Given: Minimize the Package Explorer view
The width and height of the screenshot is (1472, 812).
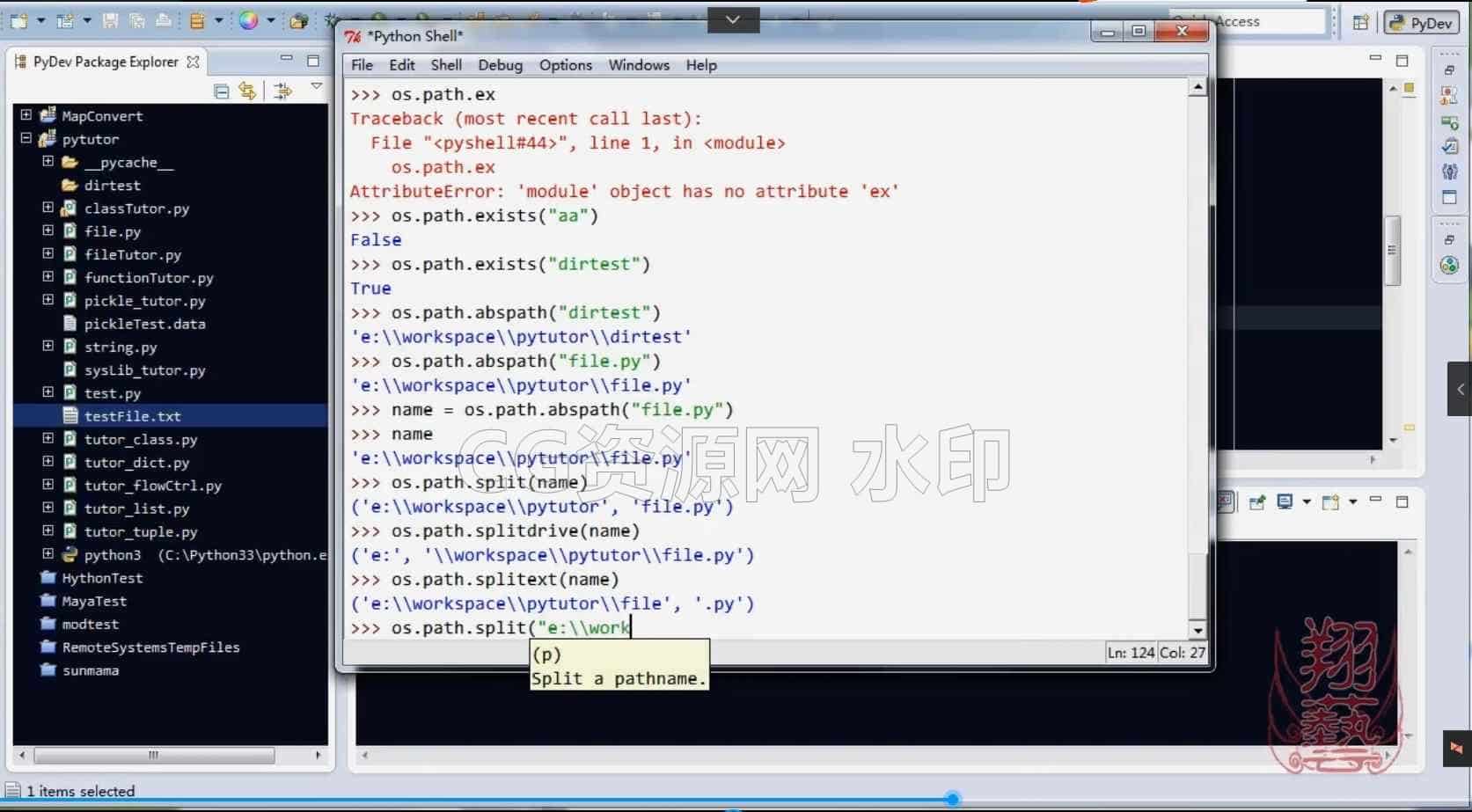Looking at the screenshot, I should pos(286,59).
